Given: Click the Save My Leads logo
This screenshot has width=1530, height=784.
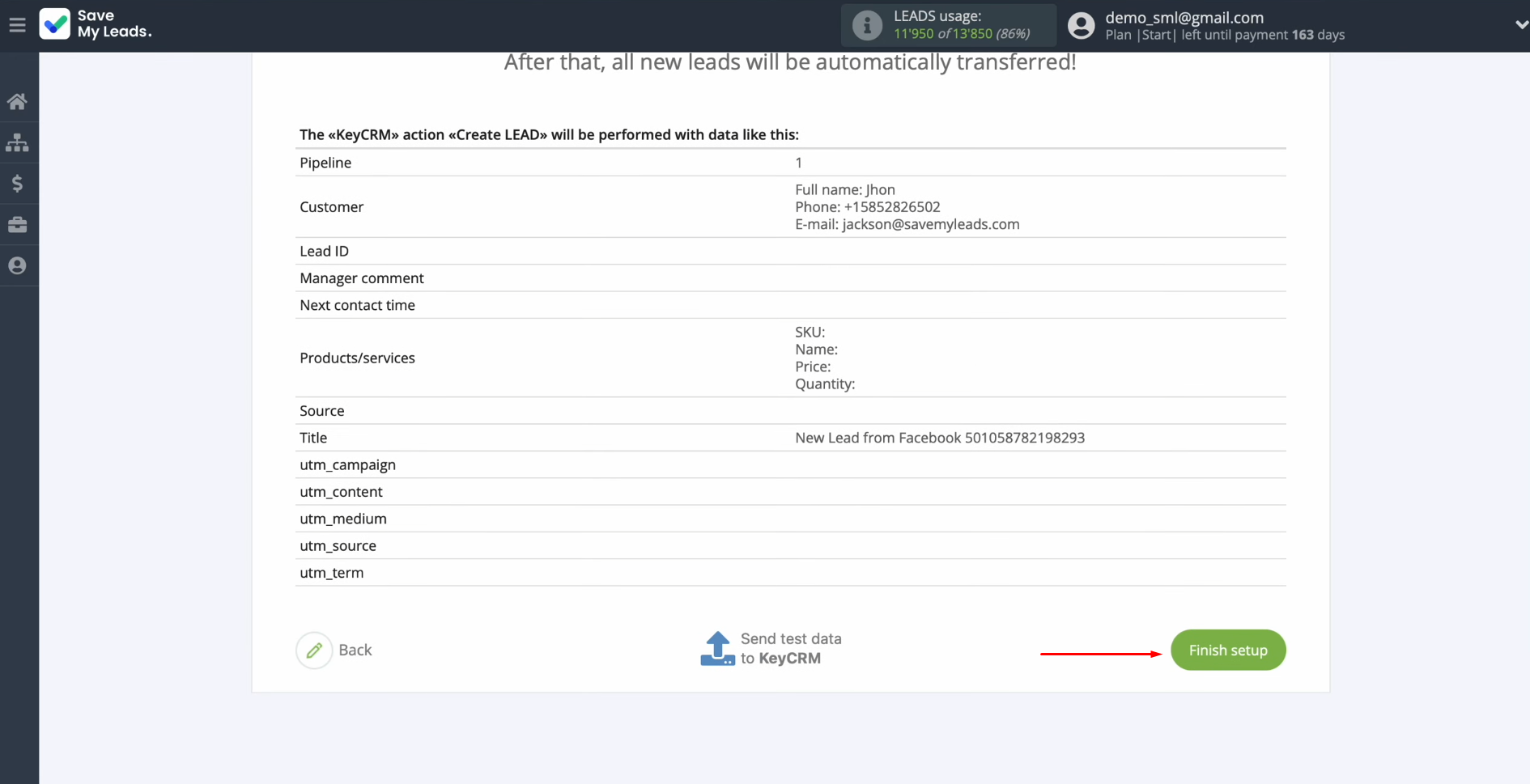Looking at the screenshot, I should tap(96, 24).
